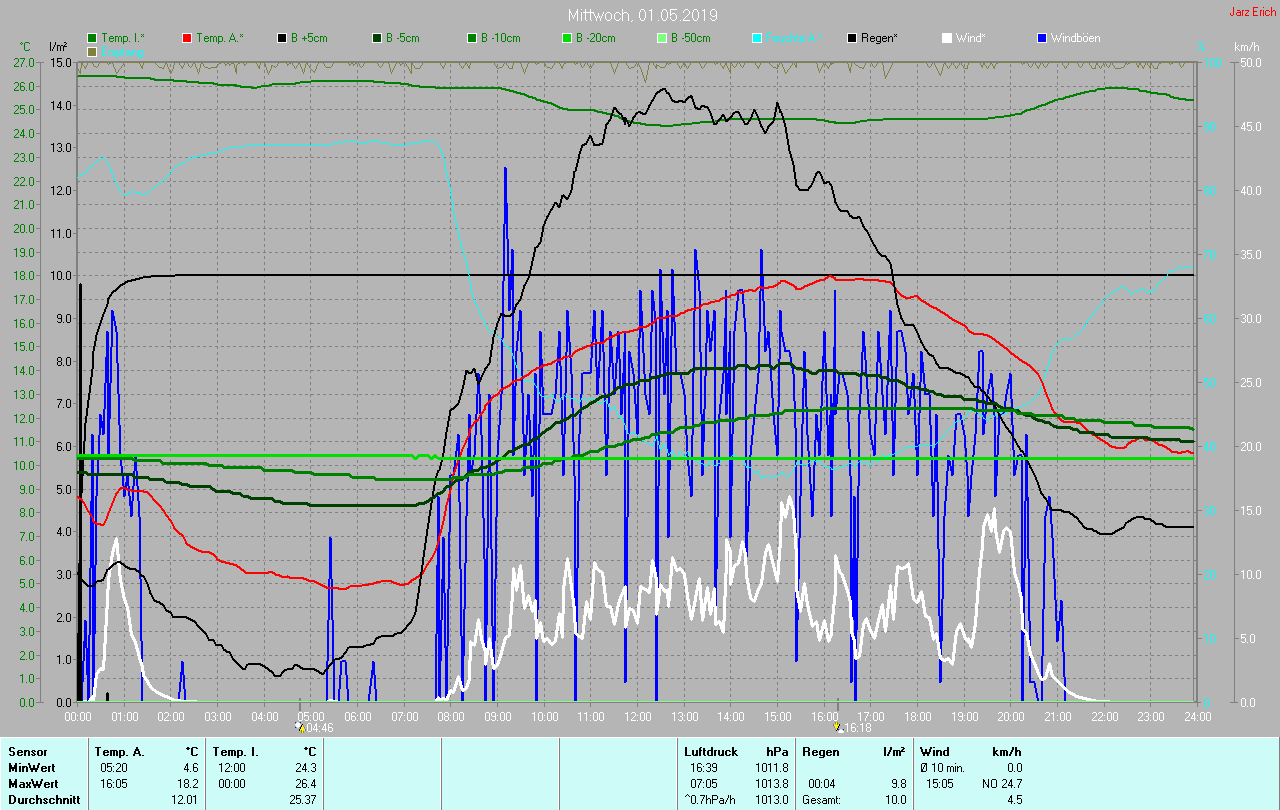Click the sunrise marker icon at 04:46
The width and height of the screenshot is (1280, 810).
pyautogui.click(x=300, y=728)
